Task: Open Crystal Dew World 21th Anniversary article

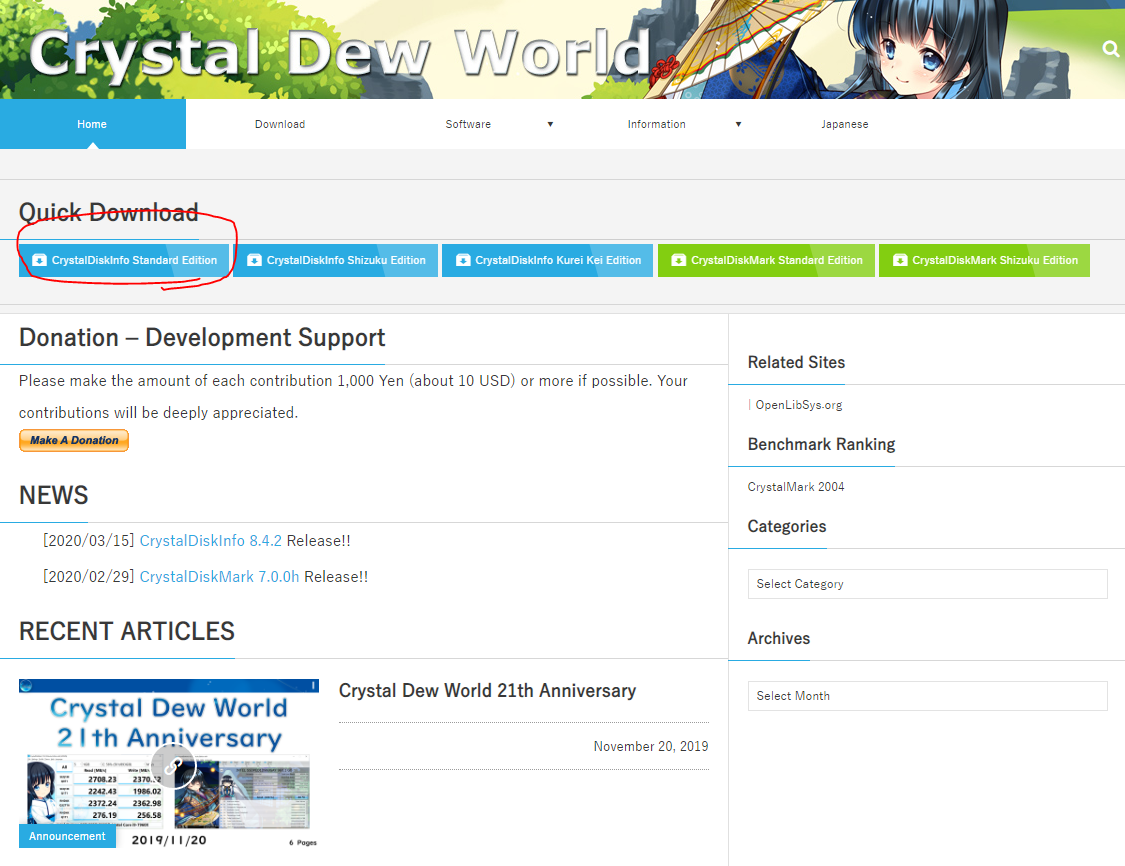Action: click(487, 690)
